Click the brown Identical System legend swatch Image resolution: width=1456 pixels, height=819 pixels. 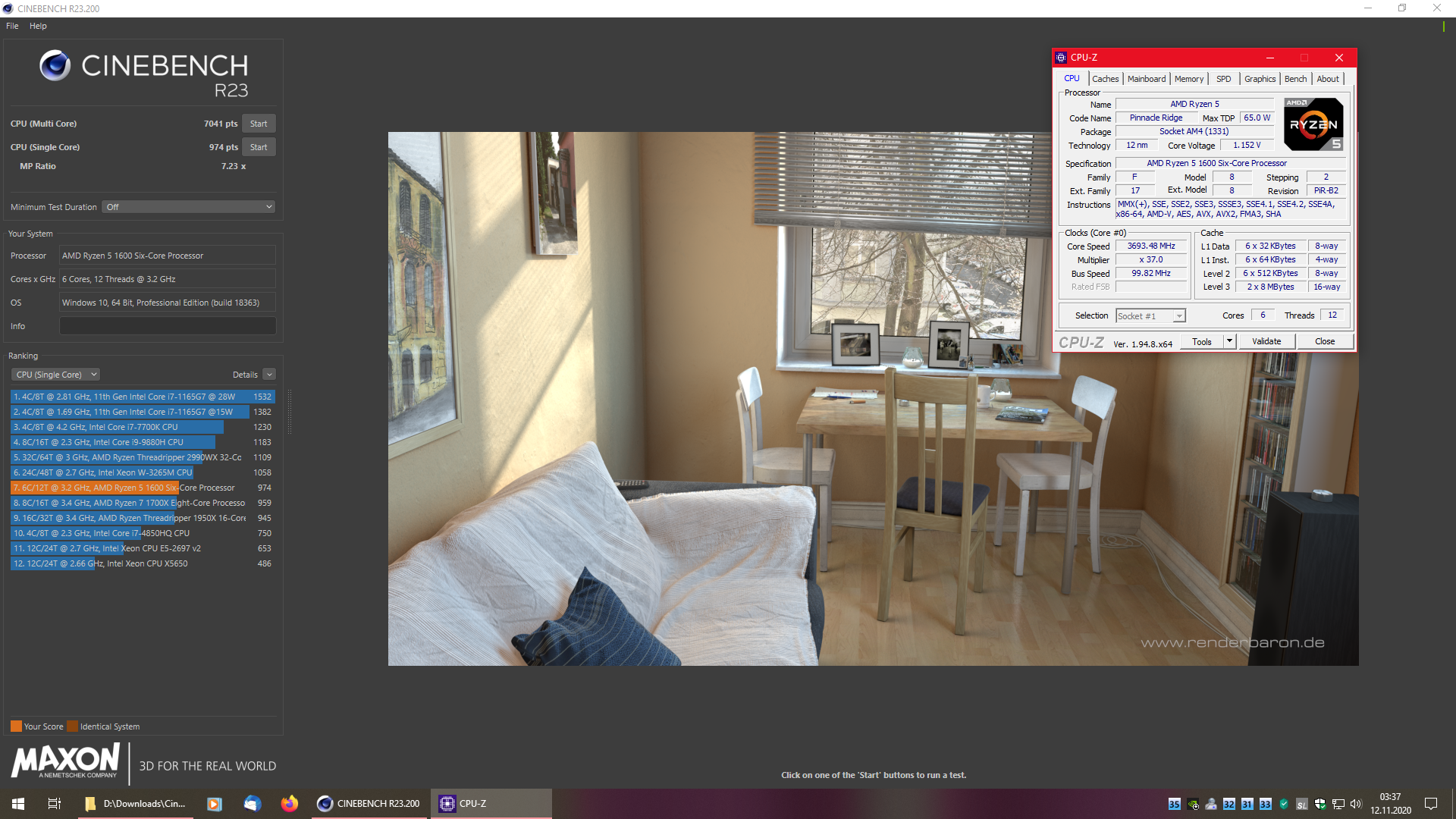click(x=72, y=726)
